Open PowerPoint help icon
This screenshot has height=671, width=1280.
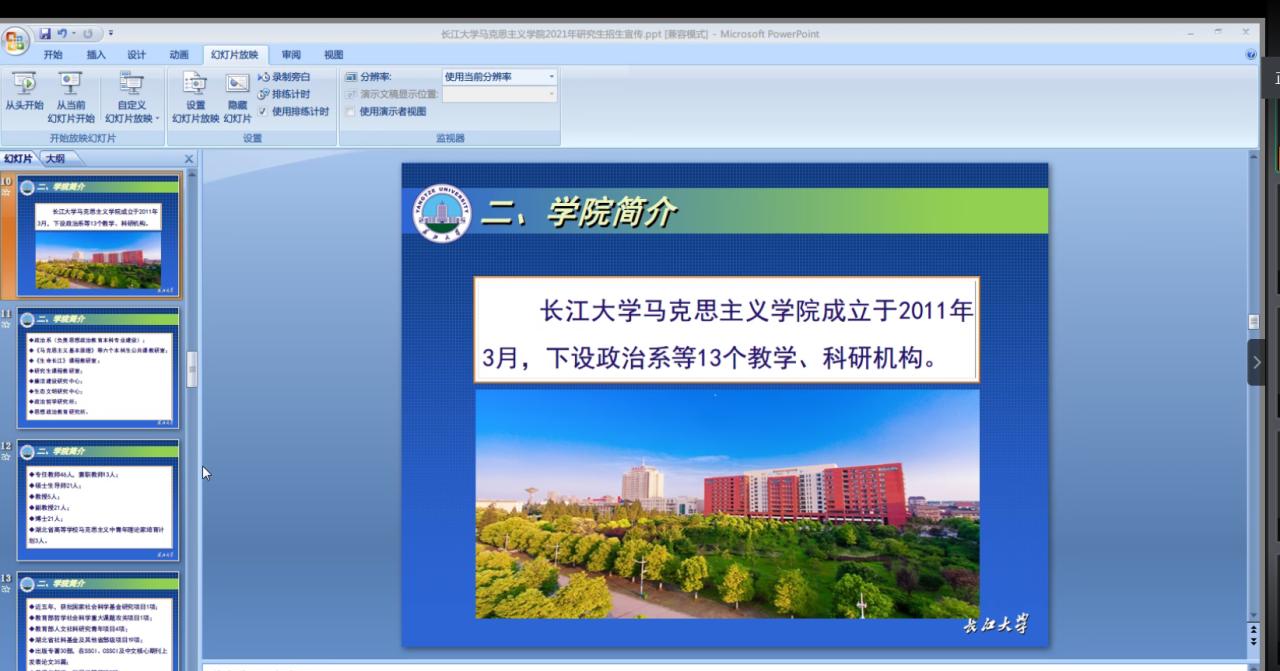pyautogui.click(x=1251, y=55)
